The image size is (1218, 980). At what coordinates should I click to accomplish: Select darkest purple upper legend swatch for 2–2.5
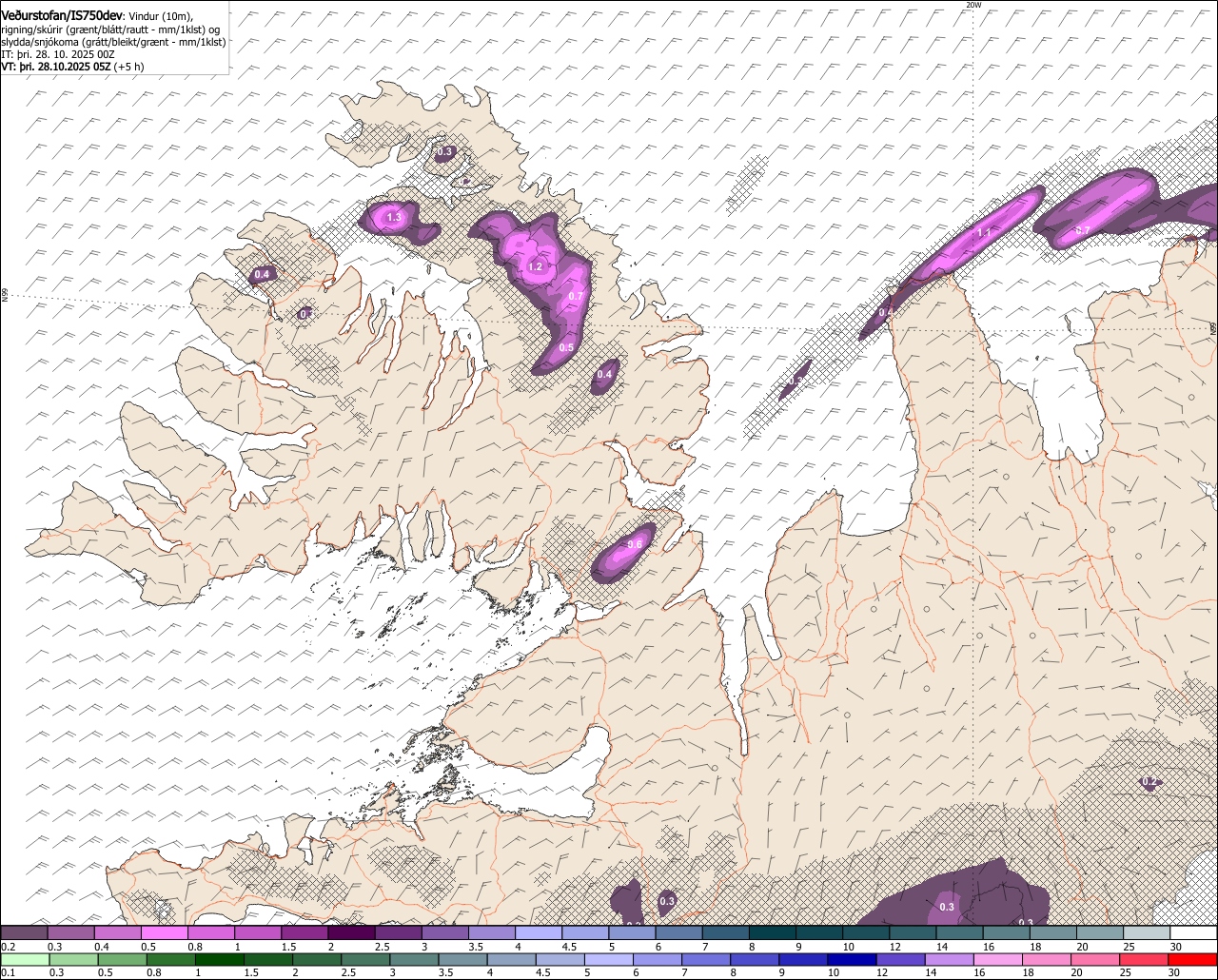coord(351,933)
